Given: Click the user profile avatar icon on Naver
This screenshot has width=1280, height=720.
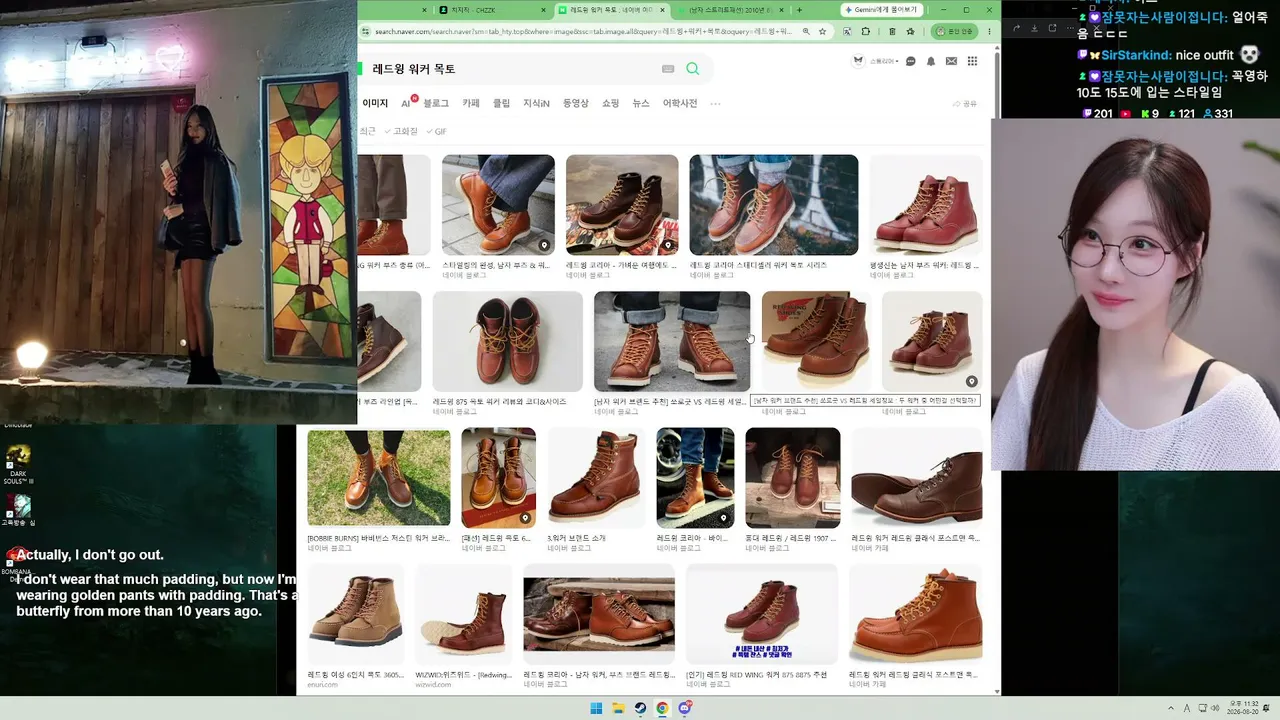Looking at the screenshot, I should [858, 61].
